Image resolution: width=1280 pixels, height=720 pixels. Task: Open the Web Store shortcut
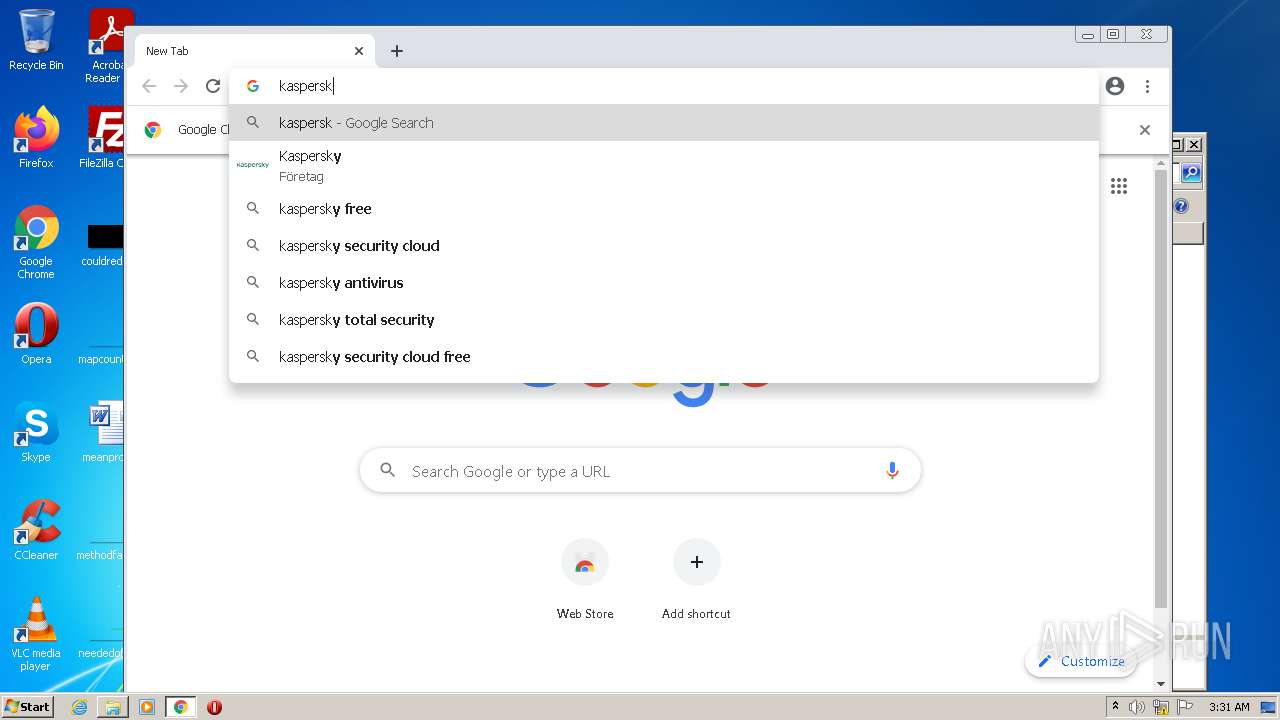[x=585, y=579]
